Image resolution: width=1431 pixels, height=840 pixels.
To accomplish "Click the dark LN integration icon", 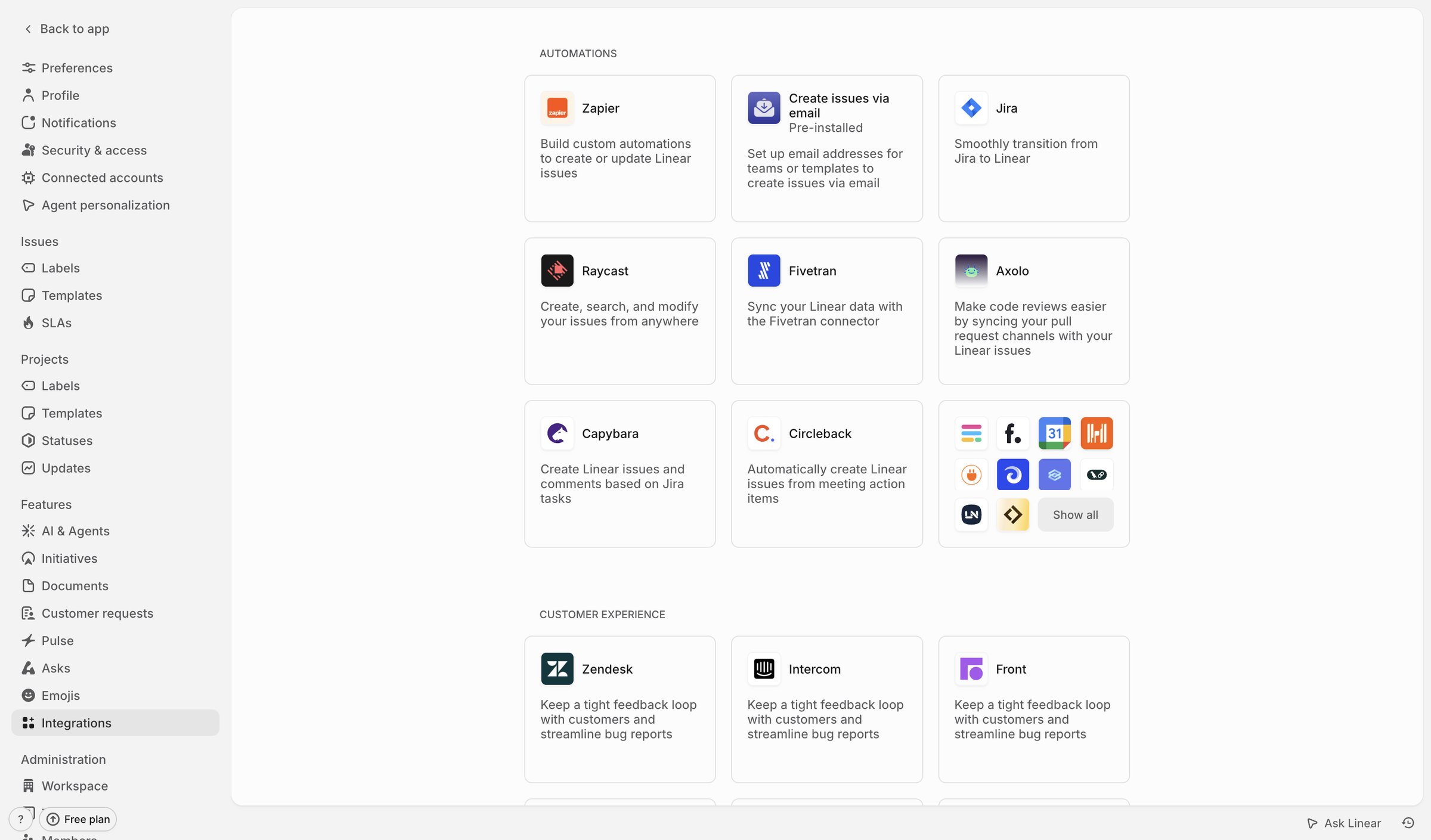I will (971, 514).
